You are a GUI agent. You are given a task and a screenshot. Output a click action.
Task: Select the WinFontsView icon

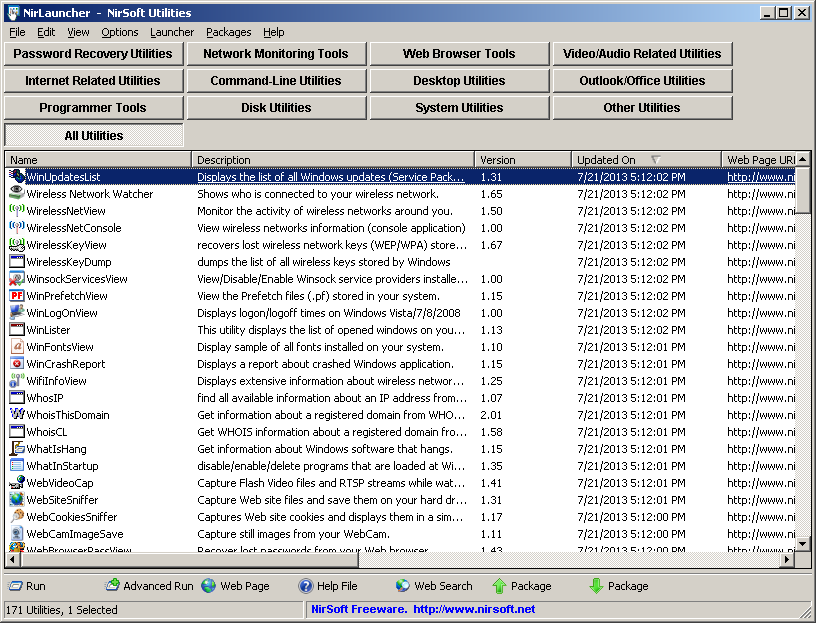click(x=17, y=347)
